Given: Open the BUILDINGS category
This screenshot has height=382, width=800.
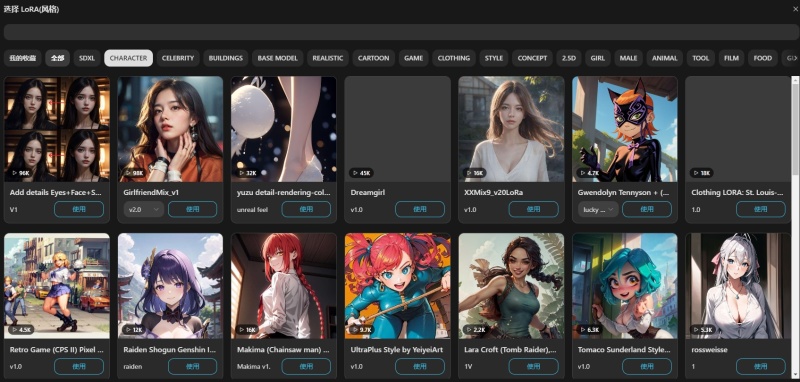Looking at the screenshot, I should (x=226, y=58).
